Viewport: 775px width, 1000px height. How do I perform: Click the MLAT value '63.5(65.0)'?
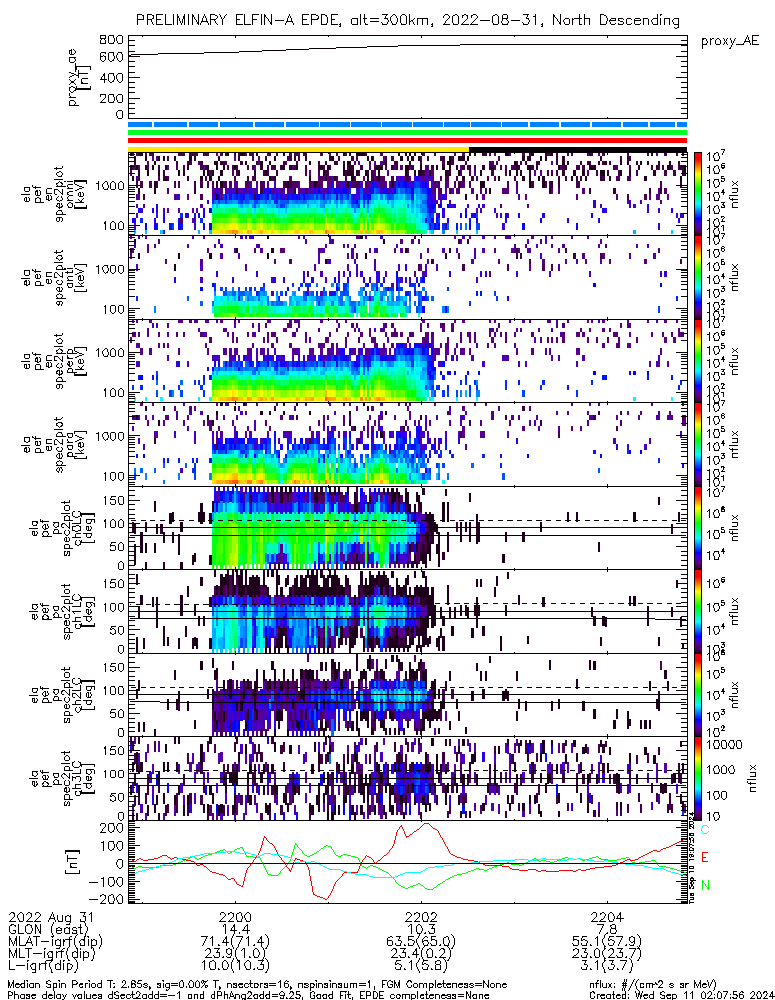click(421, 942)
